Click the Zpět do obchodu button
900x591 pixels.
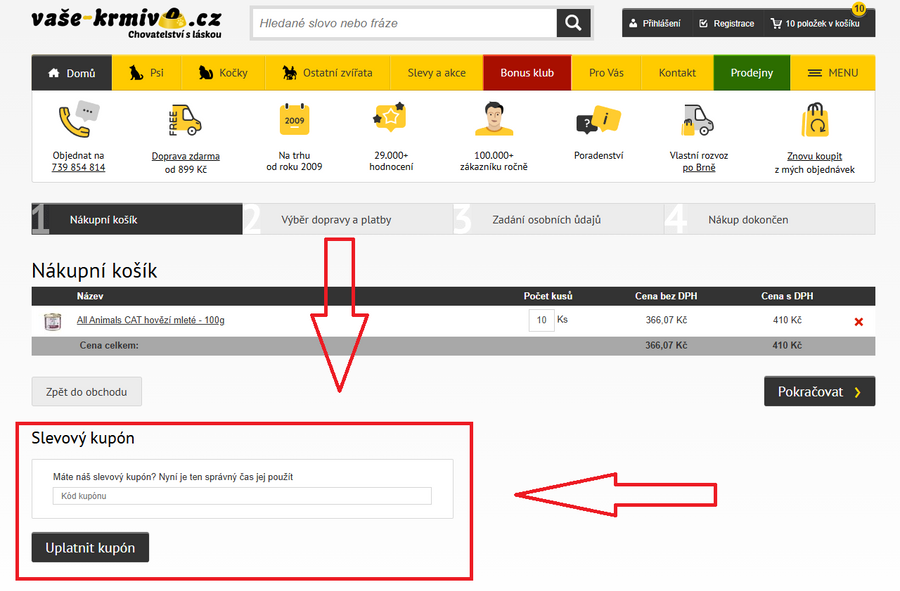pyautogui.click(x=87, y=392)
